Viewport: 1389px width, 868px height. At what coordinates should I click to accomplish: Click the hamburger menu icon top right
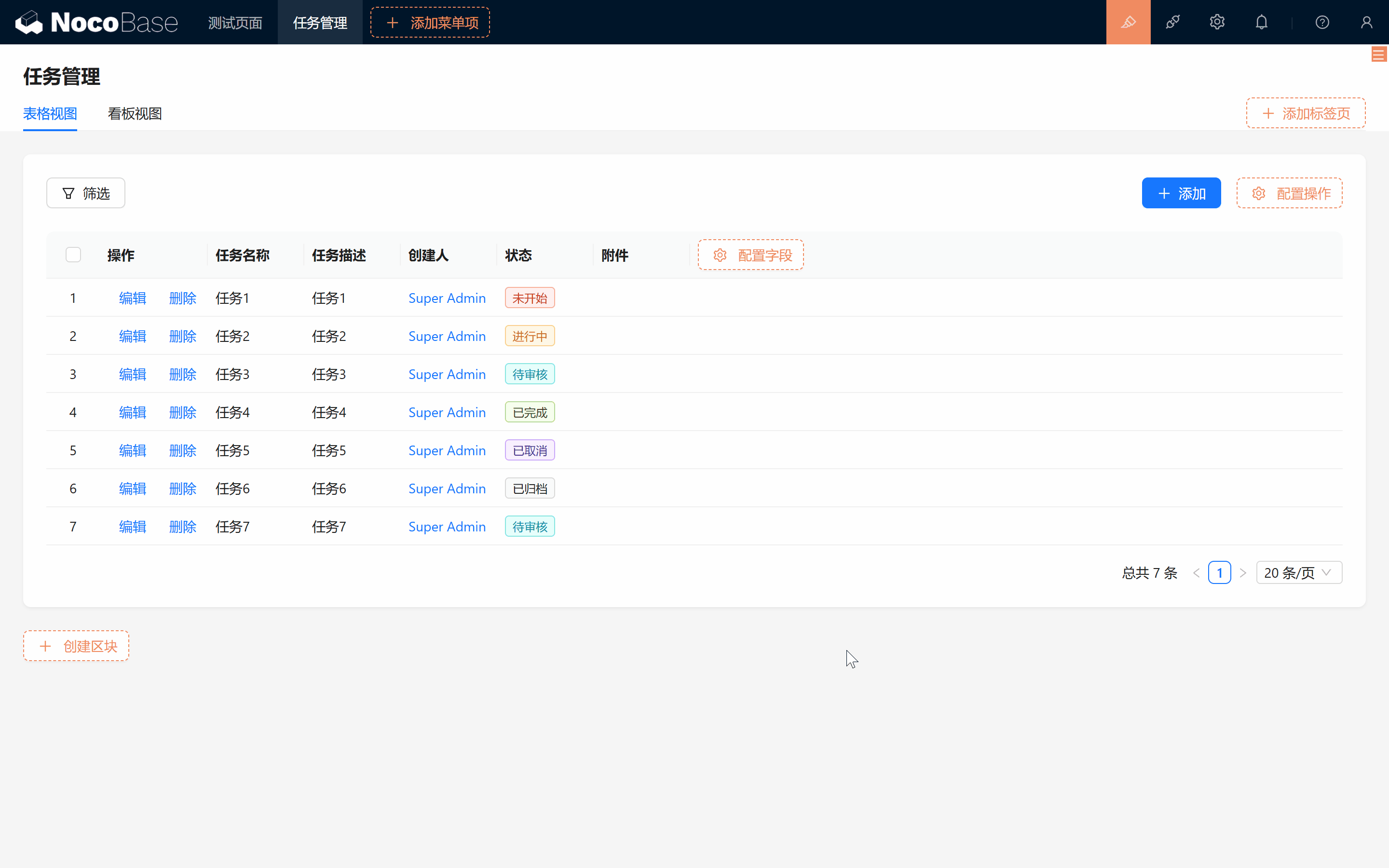[1379, 54]
